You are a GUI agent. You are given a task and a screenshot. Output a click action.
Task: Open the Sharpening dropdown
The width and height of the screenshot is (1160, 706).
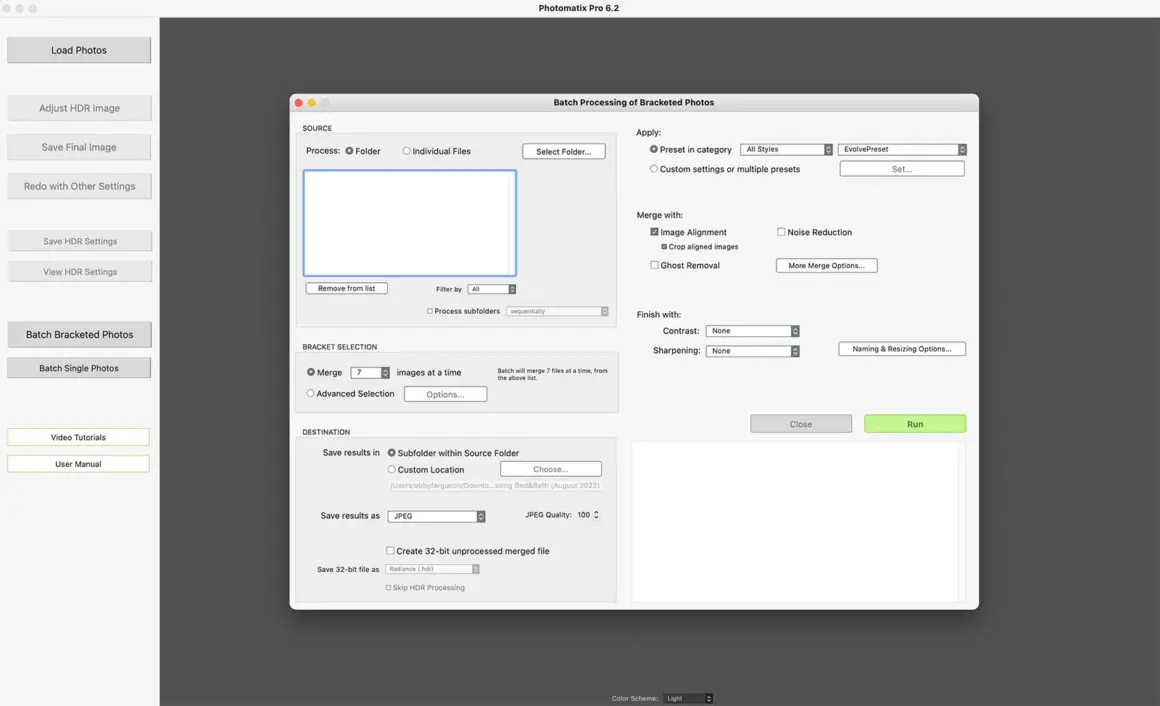coord(752,352)
